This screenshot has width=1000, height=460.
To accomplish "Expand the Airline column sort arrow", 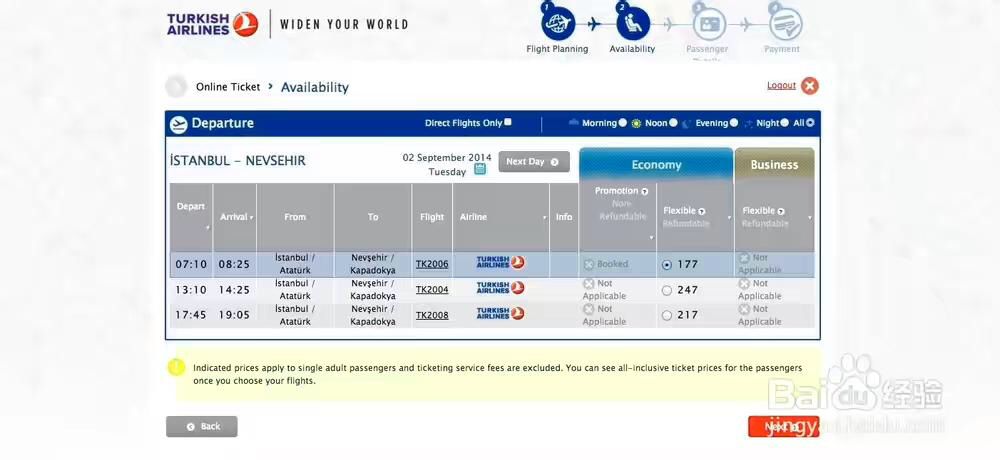I will (545, 218).
